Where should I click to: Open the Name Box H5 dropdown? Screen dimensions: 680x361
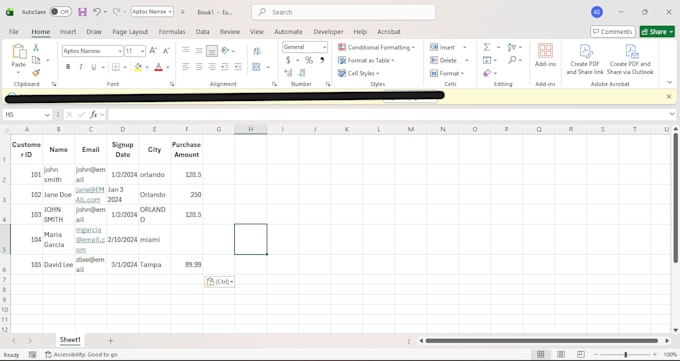pos(47,115)
